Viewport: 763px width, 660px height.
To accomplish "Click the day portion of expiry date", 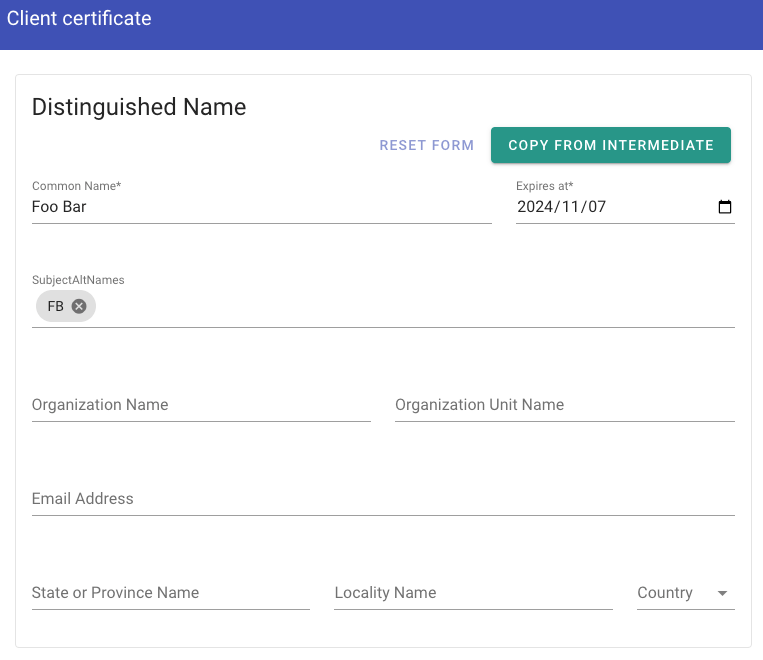I will [x=597, y=207].
